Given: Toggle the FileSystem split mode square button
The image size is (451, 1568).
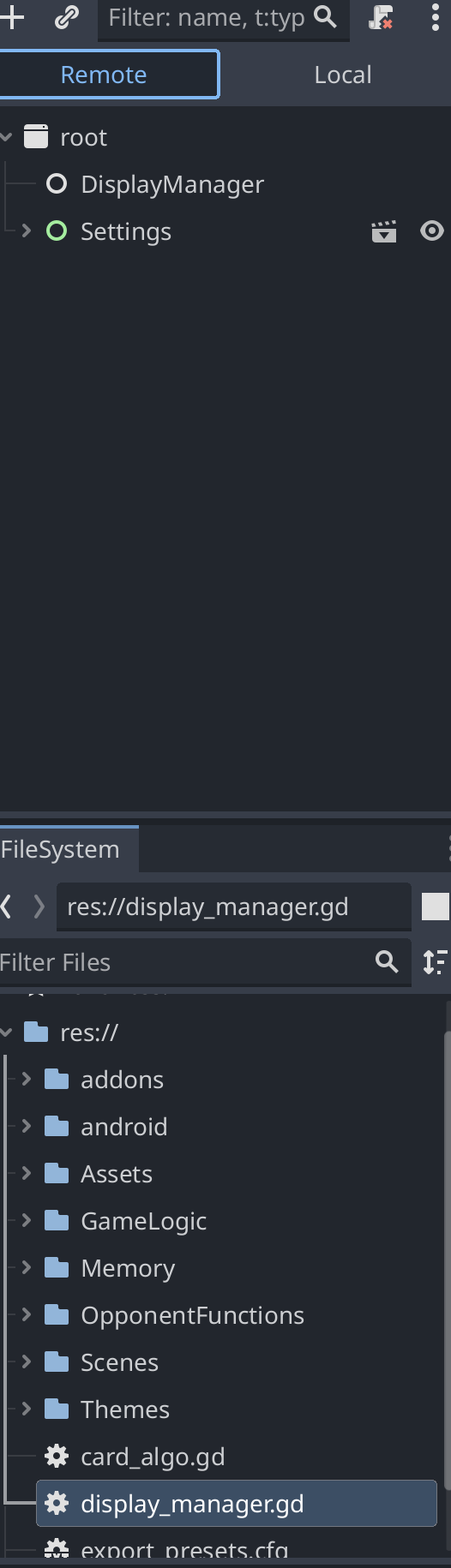Looking at the screenshot, I should coord(436,907).
